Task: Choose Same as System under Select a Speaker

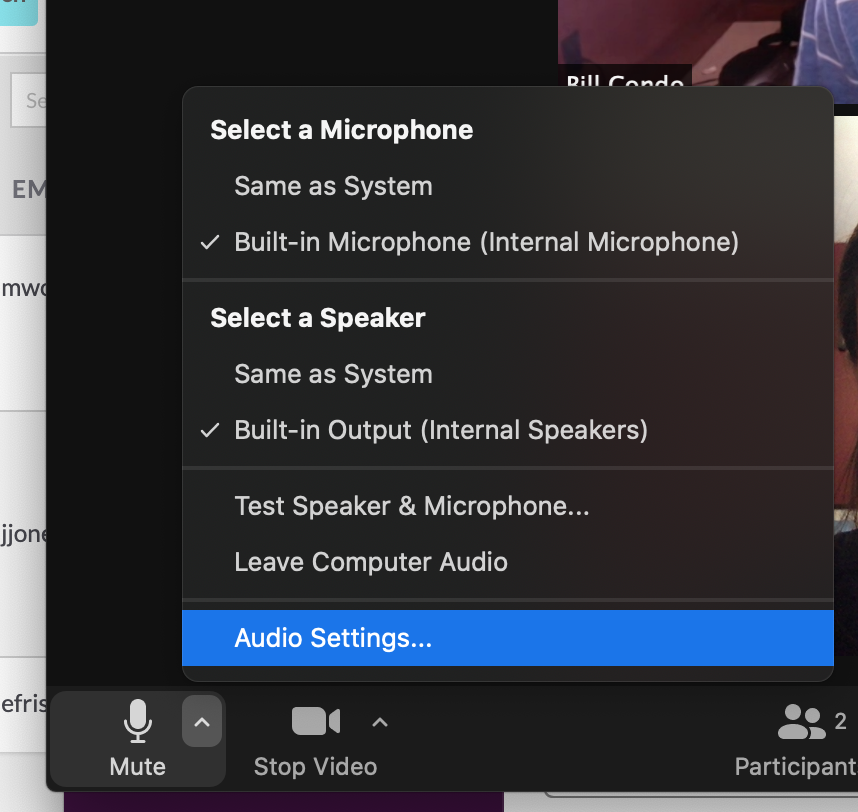Action: click(508, 374)
